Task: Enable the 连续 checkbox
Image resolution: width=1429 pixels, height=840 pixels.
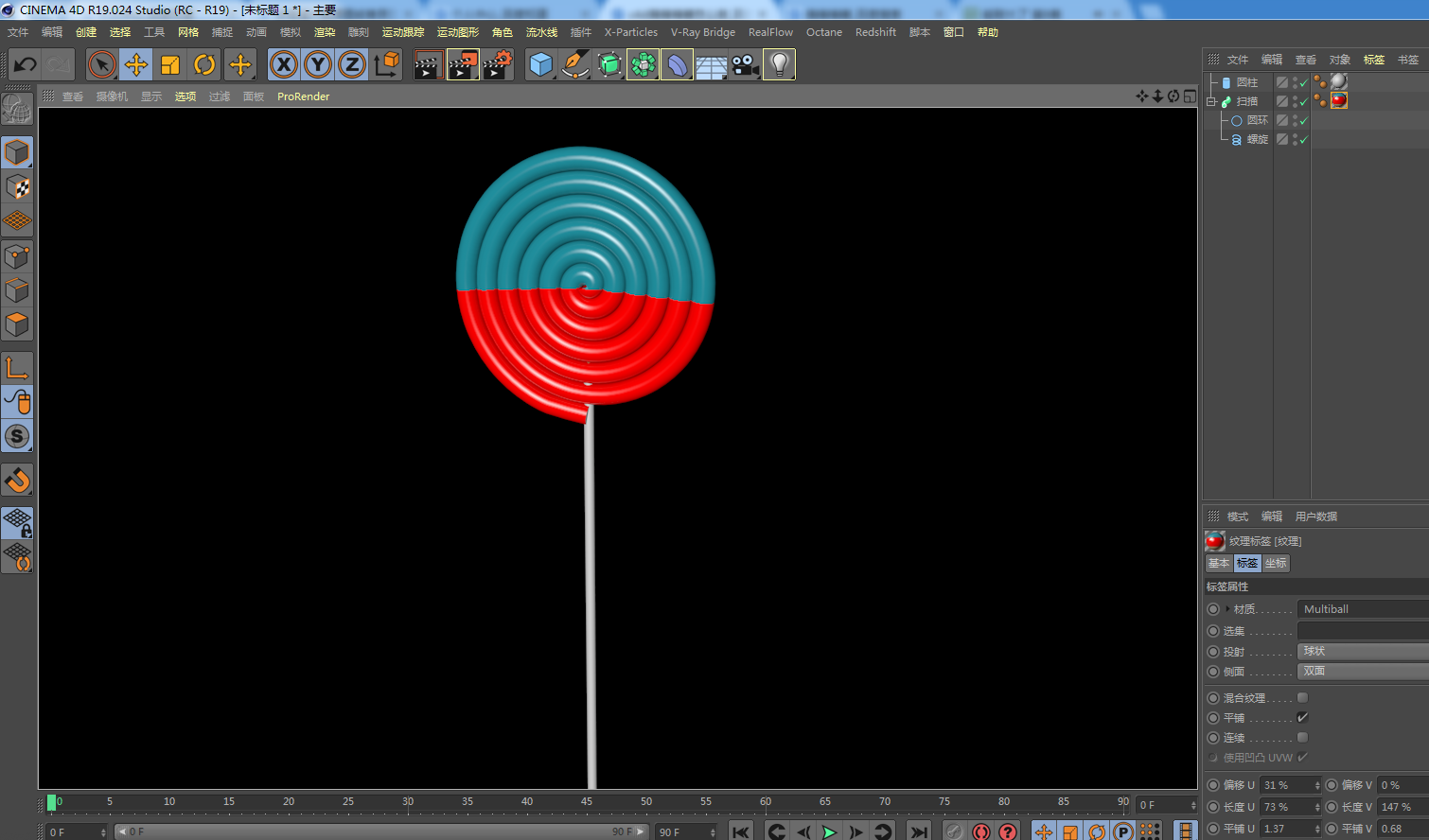Action: [1302, 738]
